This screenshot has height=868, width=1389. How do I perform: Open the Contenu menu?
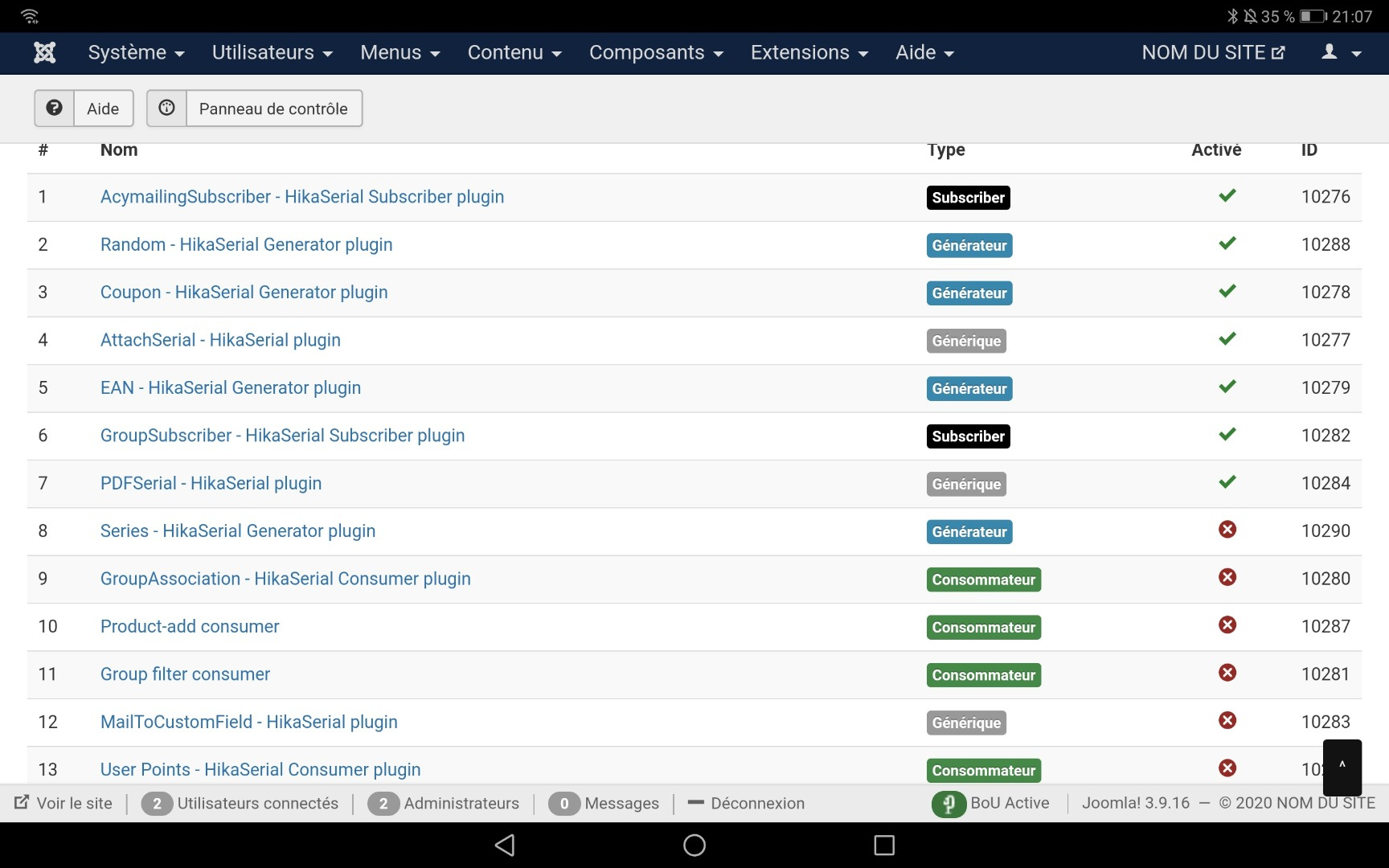click(514, 53)
